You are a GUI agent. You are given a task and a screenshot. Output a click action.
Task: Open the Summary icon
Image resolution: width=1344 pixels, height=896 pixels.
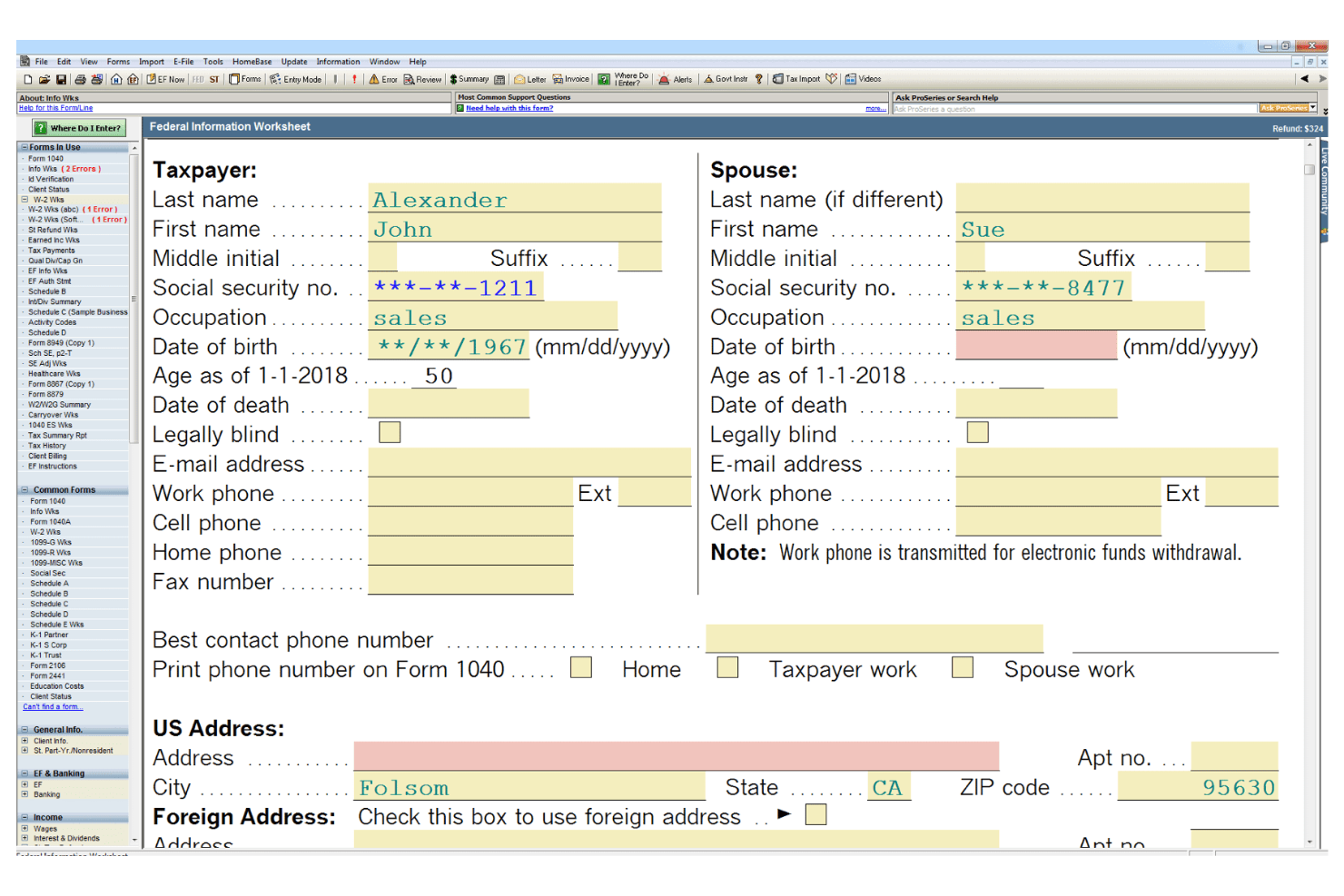466,79
